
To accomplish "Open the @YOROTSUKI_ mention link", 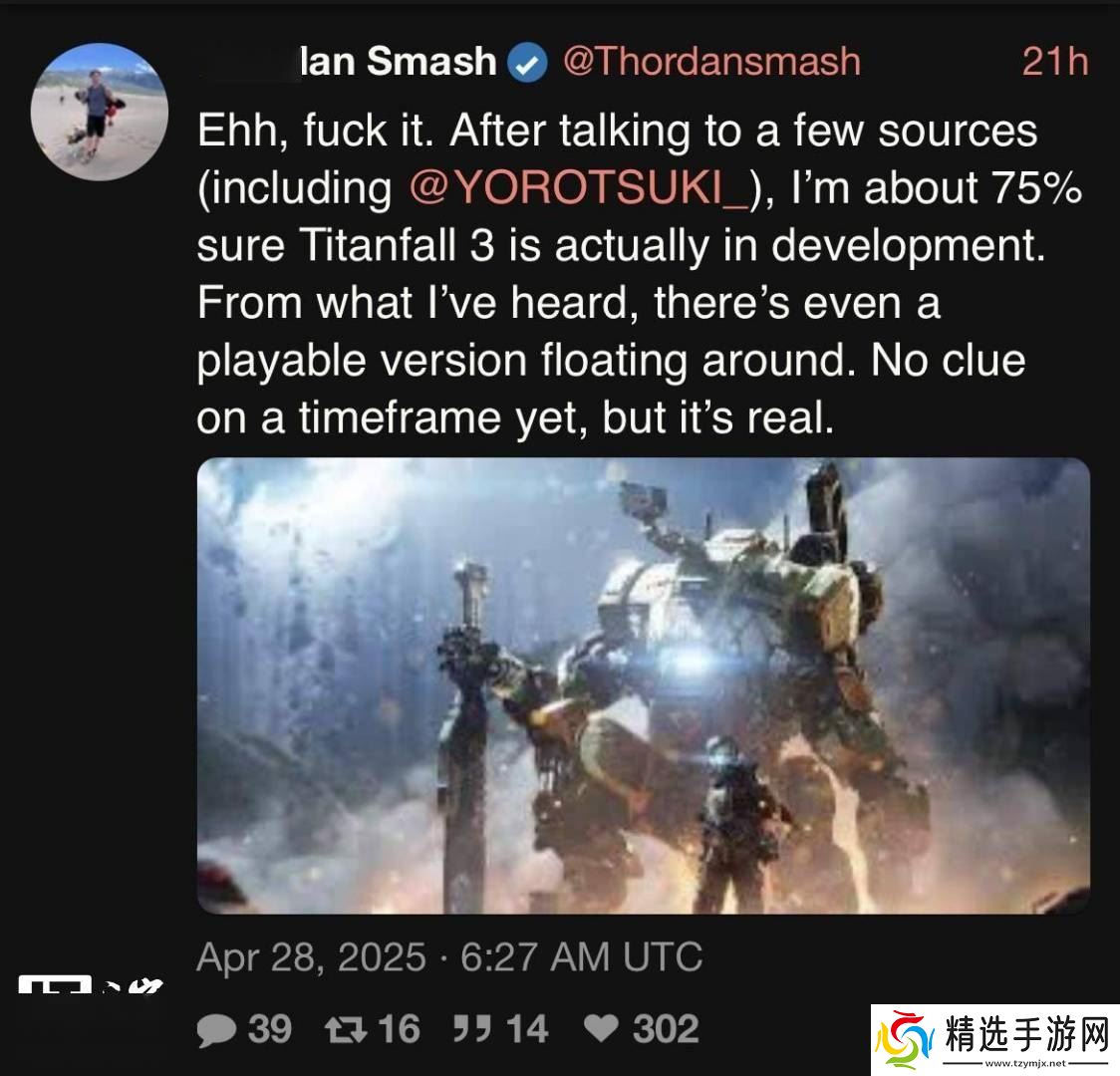I will click(x=579, y=188).
